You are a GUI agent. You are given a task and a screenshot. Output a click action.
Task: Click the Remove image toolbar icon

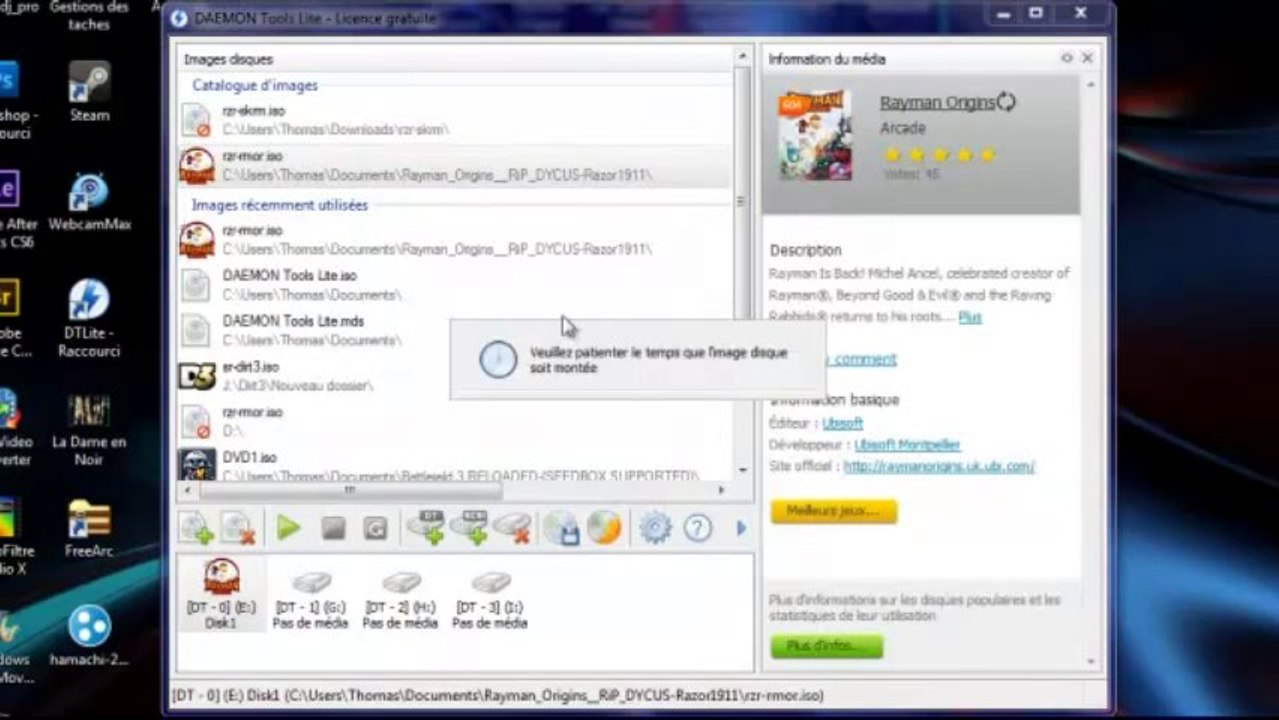click(x=239, y=527)
